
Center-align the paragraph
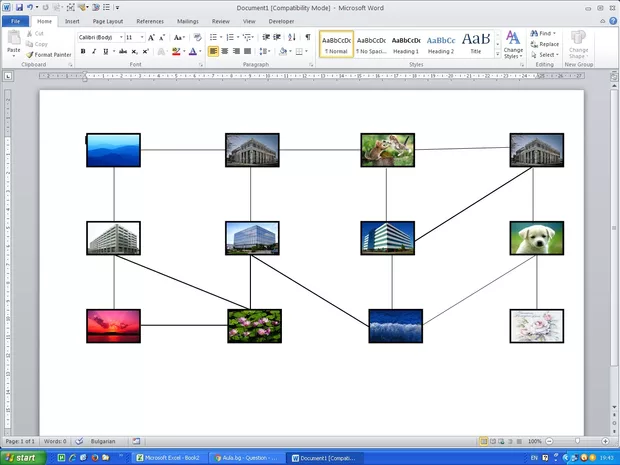pyautogui.click(x=224, y=51)
